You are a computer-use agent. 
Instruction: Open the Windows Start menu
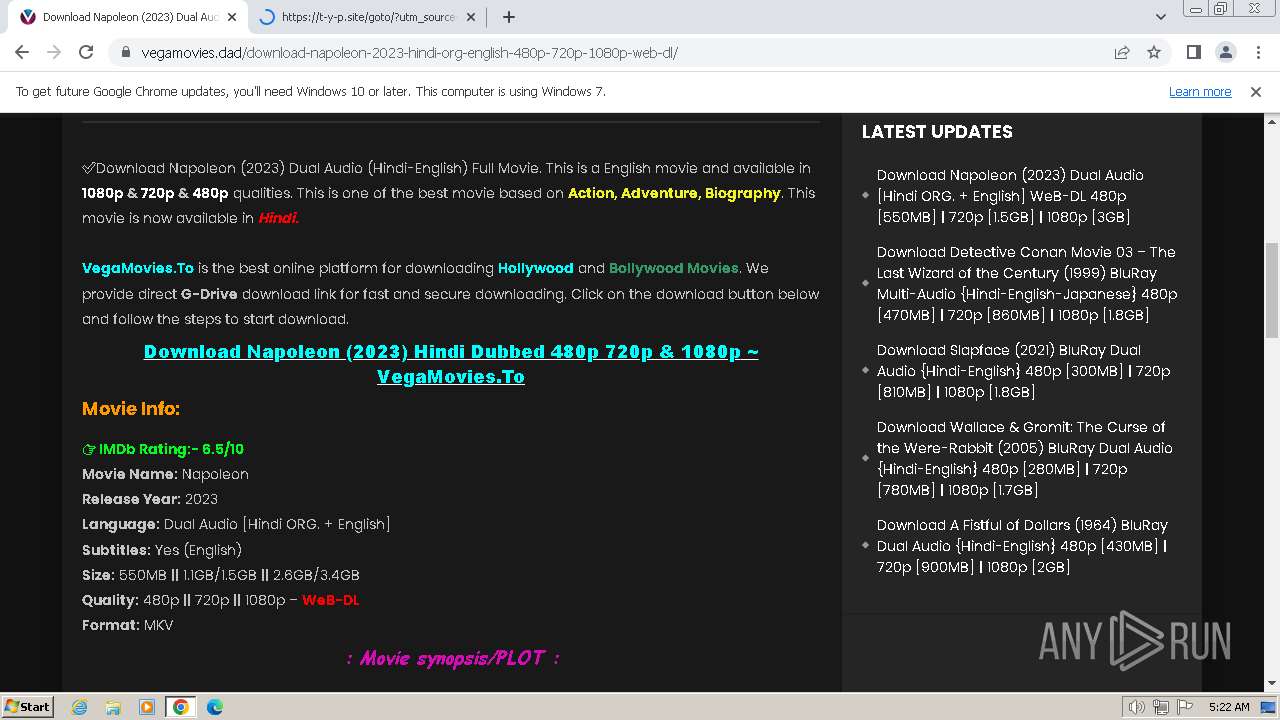[x=27, y=706]
